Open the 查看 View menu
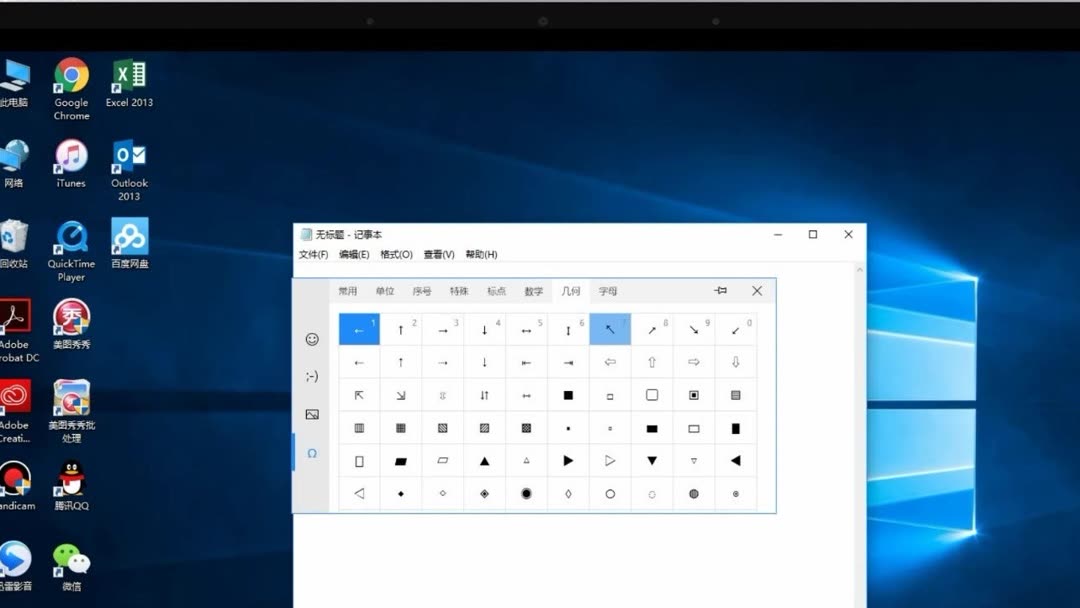Viewport: 1080px width, 608px height. pyautogui.click(x=438, y=254)
